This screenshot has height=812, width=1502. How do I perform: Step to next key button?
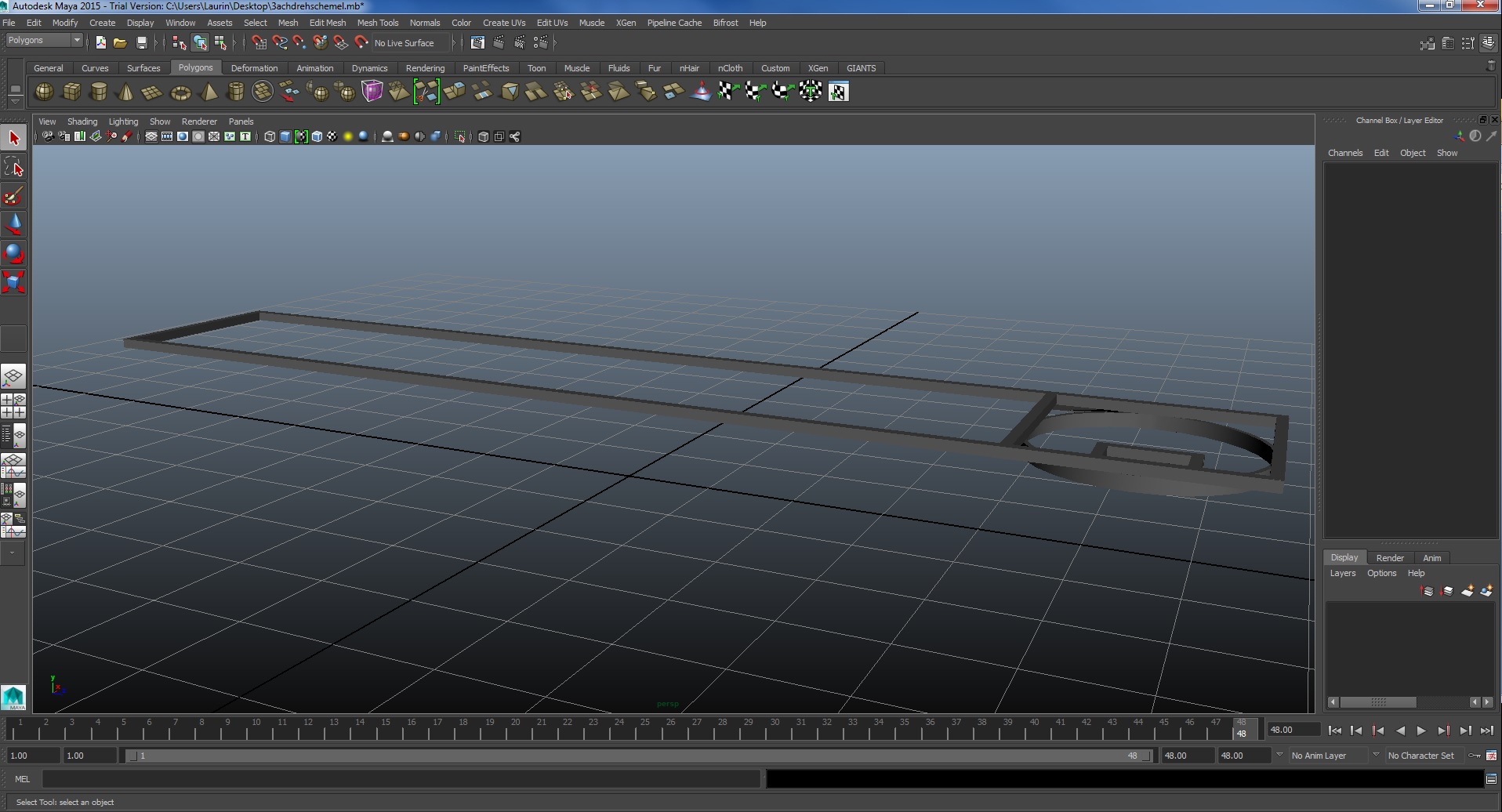[1443, 730]
